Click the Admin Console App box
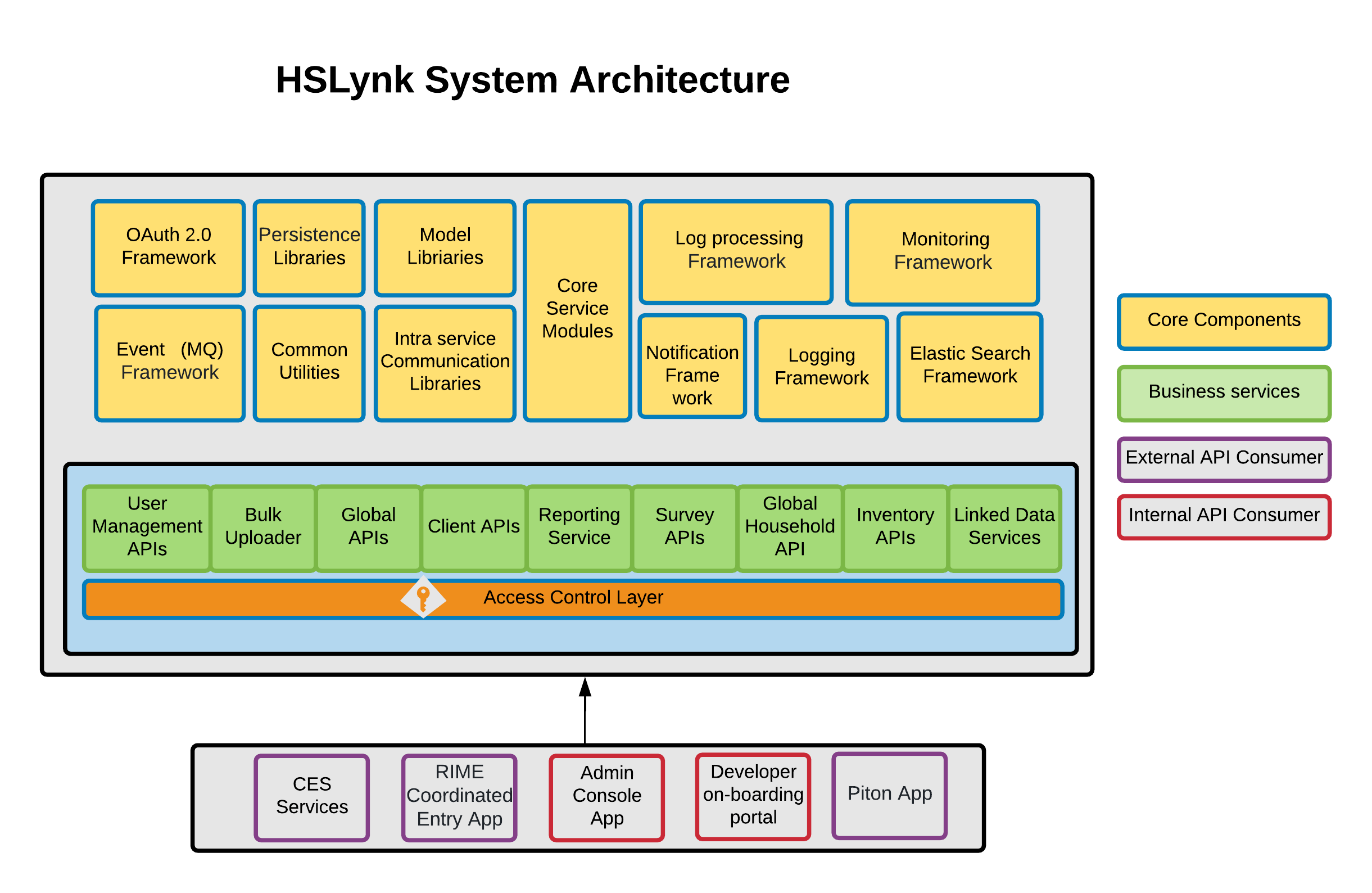The image size is (1372, 893). [606, 798]
